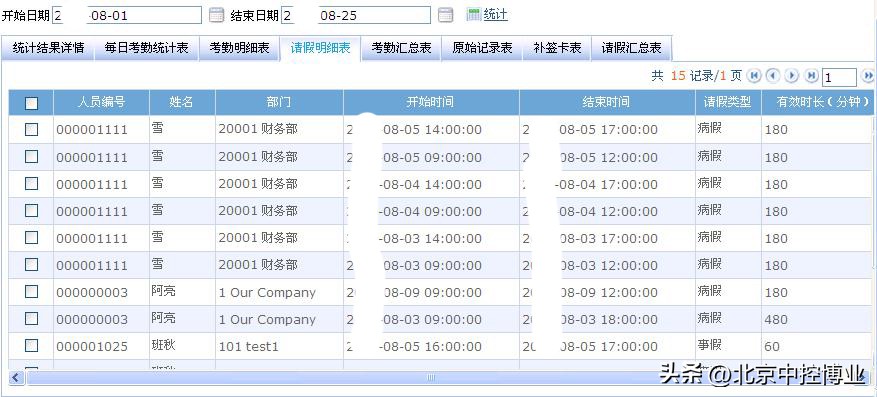The width and height of the screenshot is (877, 397).
Task: Tick checkbox for row starting 08-05 09:00:00
Action: tap(31, 157)
